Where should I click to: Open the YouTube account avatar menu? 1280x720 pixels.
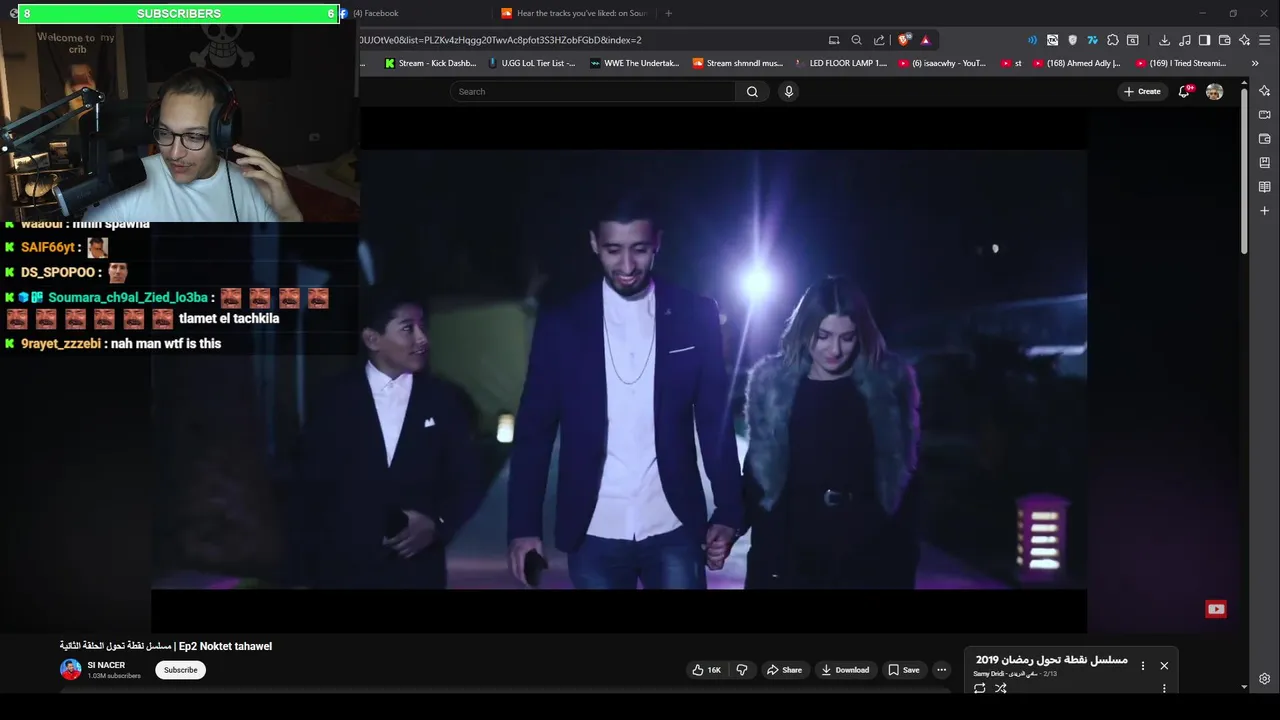point(1214,91)
